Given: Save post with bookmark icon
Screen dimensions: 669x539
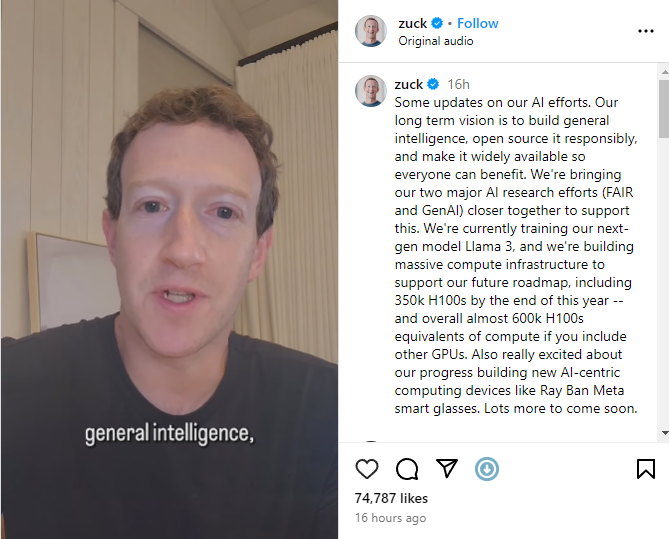Looking at the screenshot, I should point(646,469).
